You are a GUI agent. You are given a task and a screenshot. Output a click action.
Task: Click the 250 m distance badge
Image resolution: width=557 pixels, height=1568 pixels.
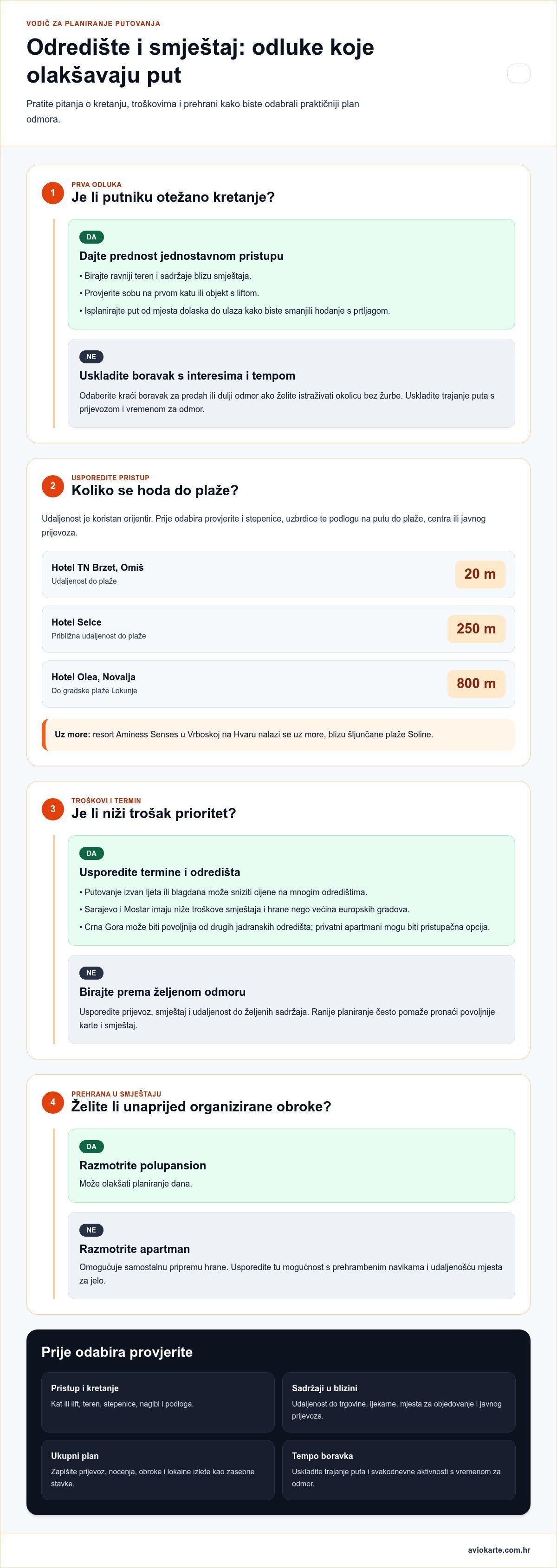click(x=476, y=629)
